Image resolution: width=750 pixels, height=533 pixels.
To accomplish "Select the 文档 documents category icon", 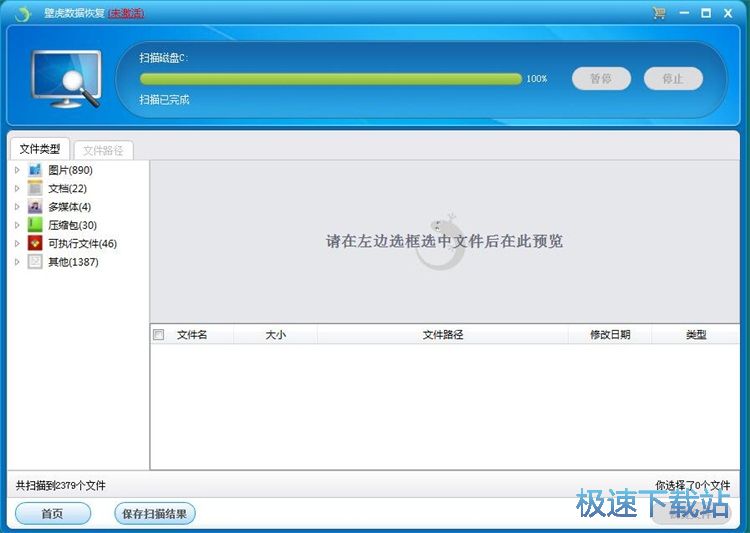I will pyautogui.click(x=35, y=188).
